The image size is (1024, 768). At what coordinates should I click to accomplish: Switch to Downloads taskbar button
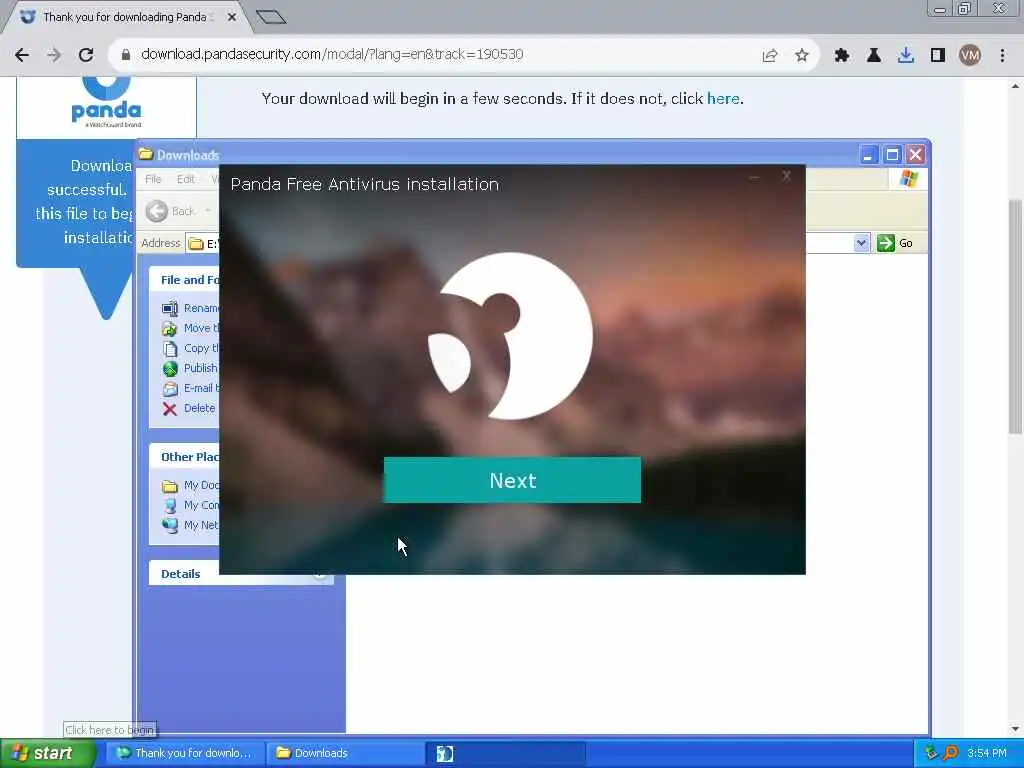coord(345,753)
